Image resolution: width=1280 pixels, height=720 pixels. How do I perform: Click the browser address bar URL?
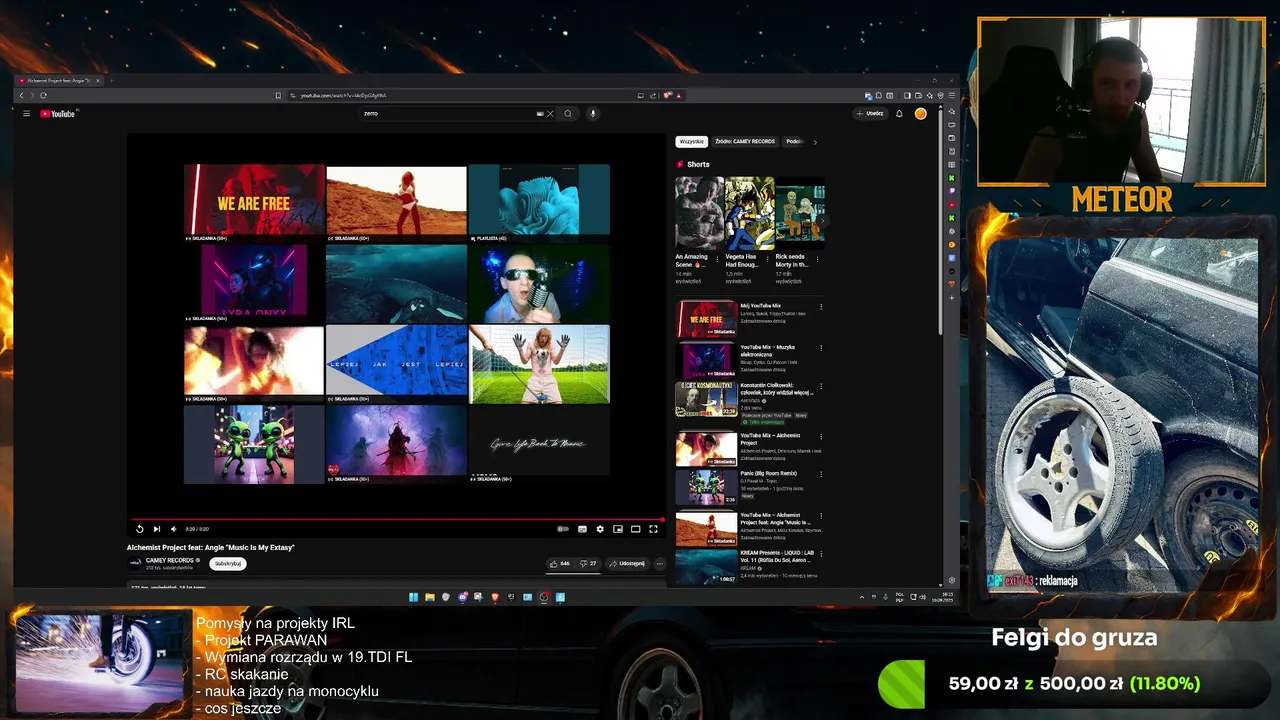tap(343, 95)
